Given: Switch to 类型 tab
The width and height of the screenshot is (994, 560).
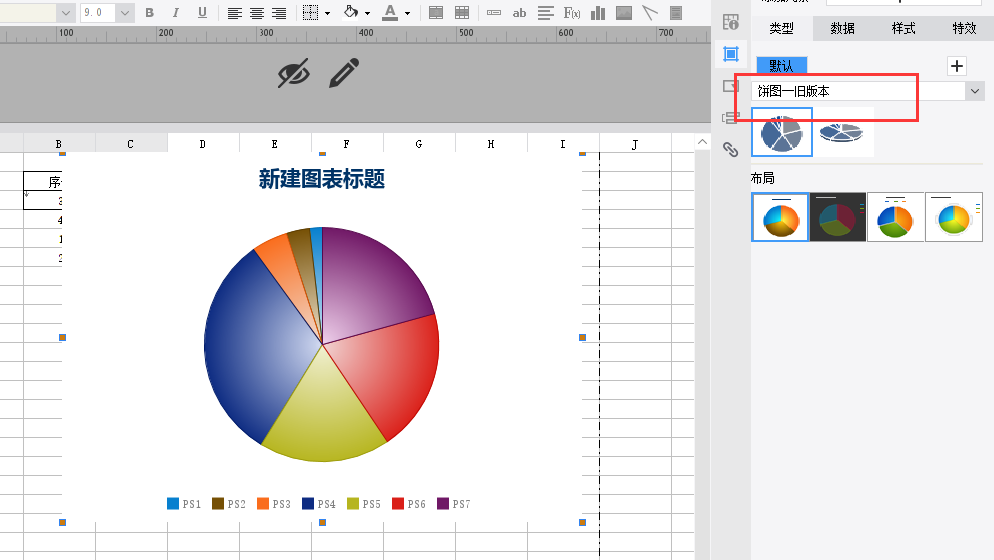Looking at the screenshot, I should 782,28.
